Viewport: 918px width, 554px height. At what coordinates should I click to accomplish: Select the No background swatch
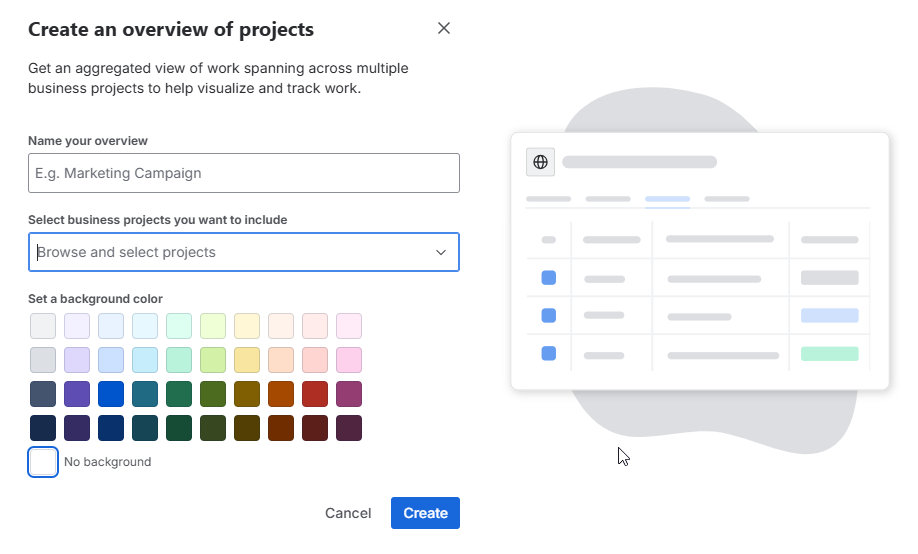tap(43, 462)
